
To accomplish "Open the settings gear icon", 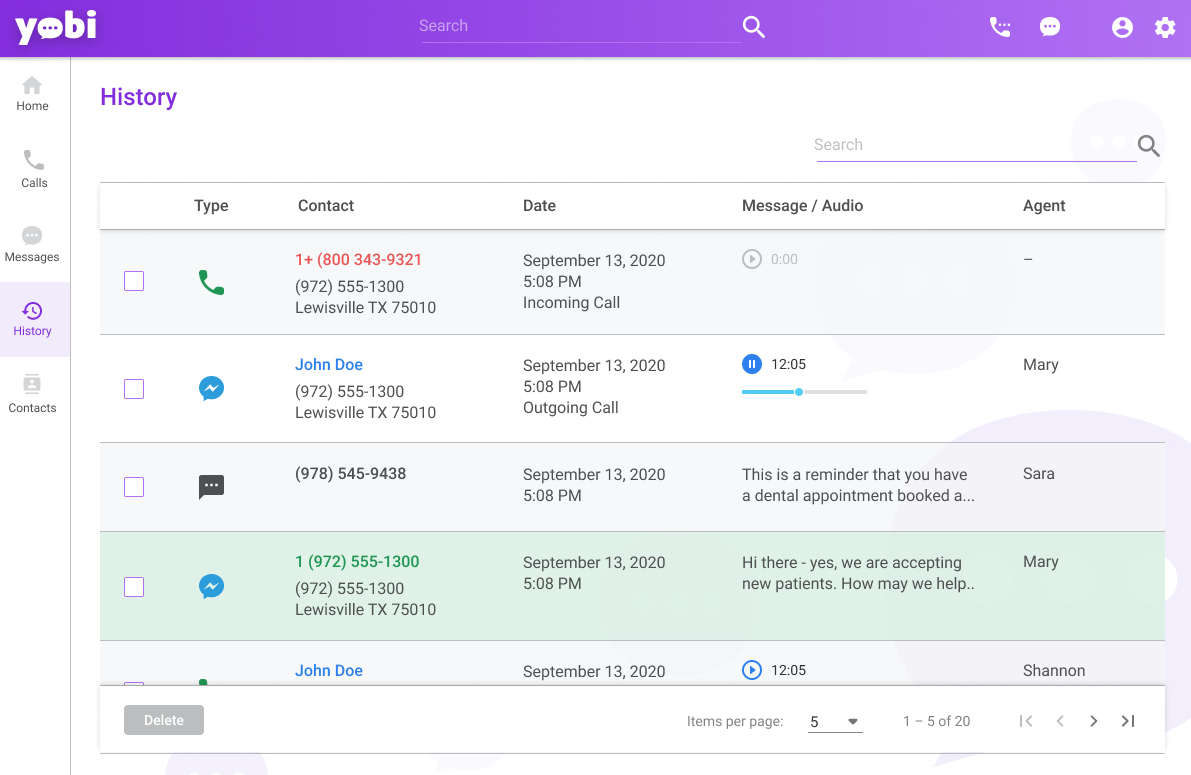I will point(1165,27).
